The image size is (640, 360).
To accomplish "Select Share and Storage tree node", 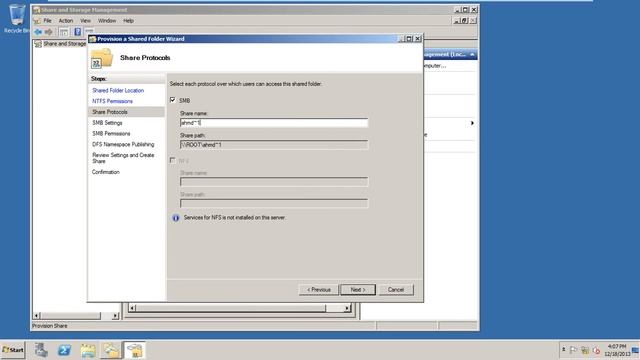I will coord(60,44).
